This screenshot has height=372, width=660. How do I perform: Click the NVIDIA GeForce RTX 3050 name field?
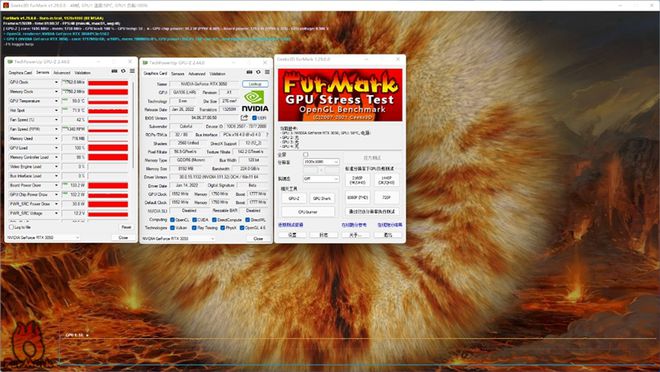pyautogui.click(x=205, y=84)
